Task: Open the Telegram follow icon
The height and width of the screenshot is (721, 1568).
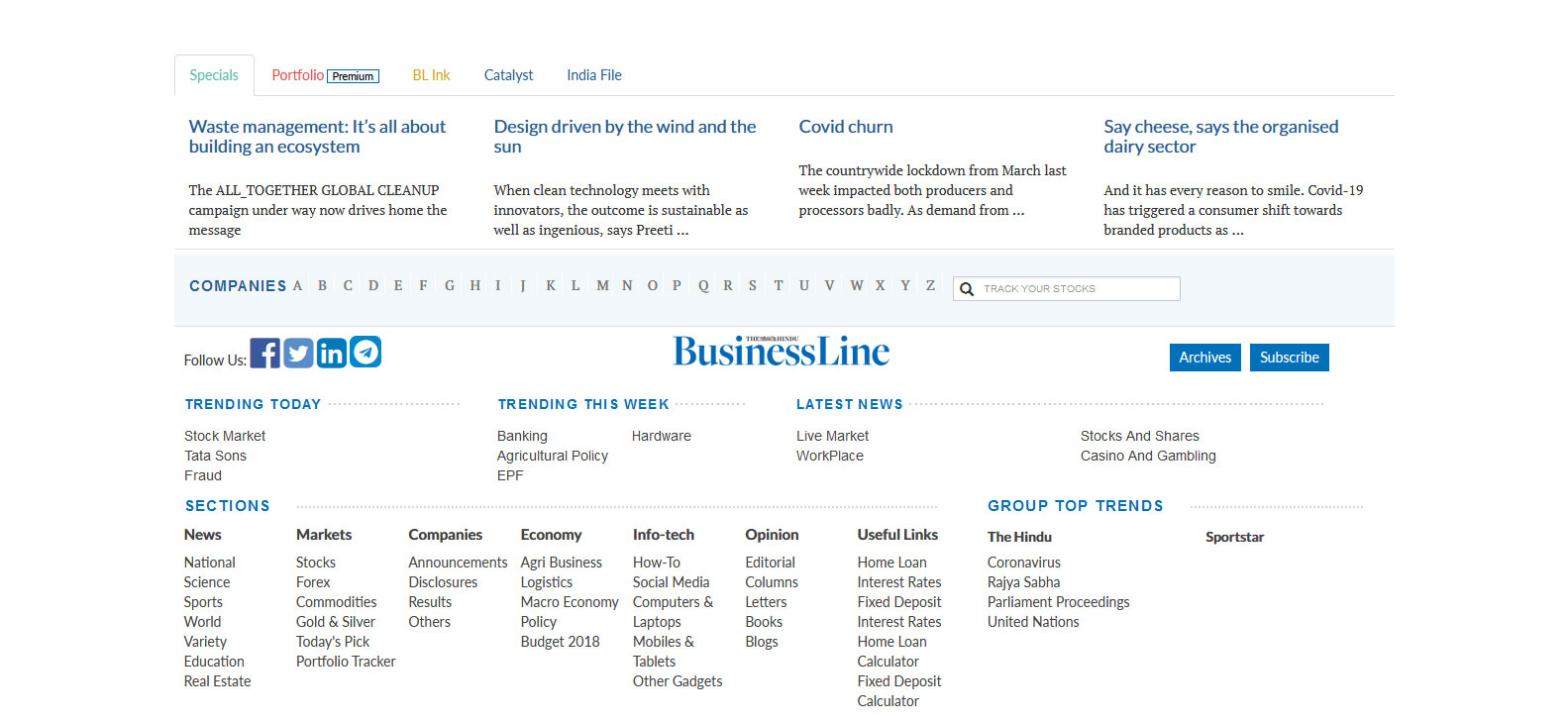Action: click(x=366, y=353)
